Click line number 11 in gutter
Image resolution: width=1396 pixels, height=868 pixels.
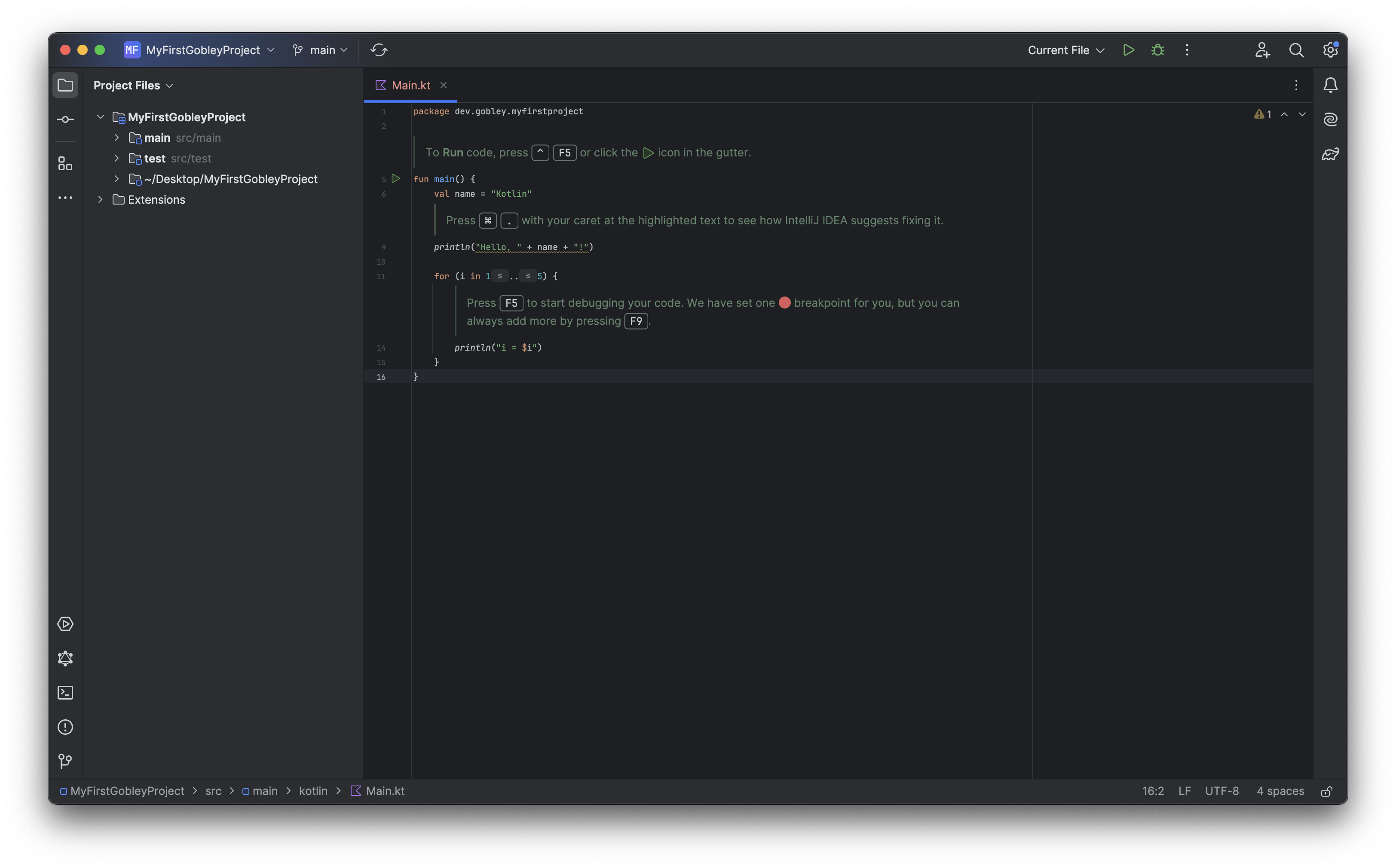click(x=381, y=277)
